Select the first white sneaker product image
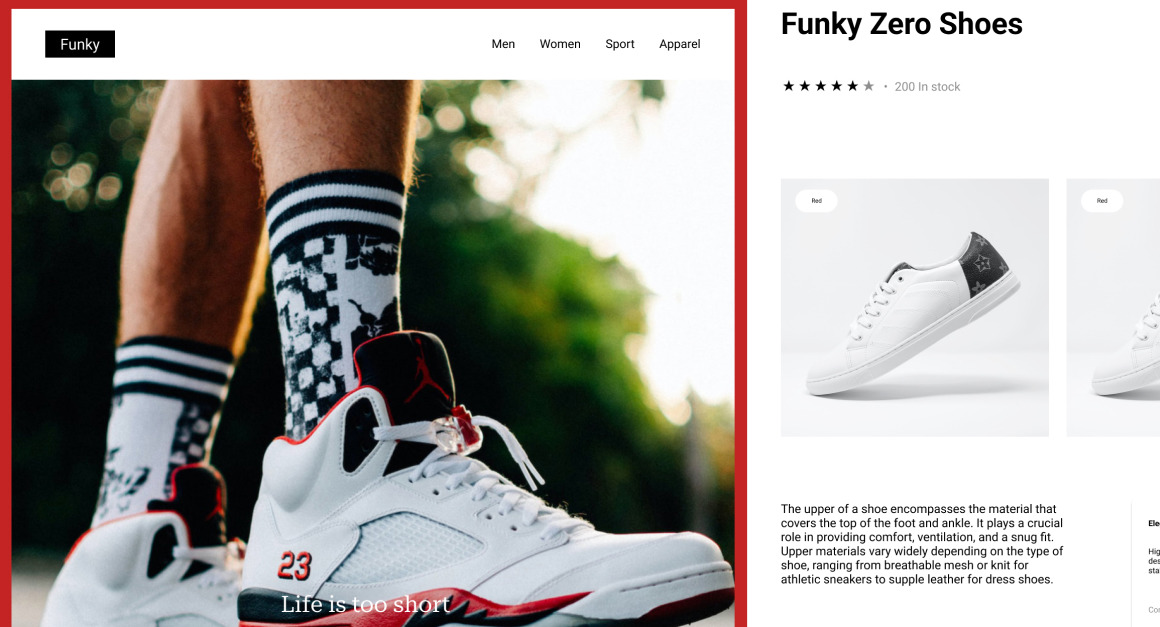Image resolution: width=1160 pixels, height=627 pixels. tap(914, 308)
